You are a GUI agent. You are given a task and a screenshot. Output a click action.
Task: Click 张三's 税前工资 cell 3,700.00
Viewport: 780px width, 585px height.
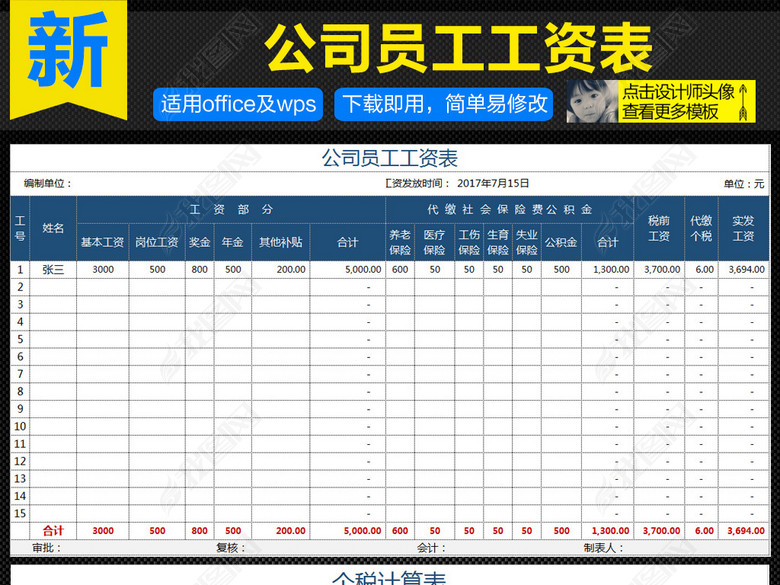click(x=659, y=270)
